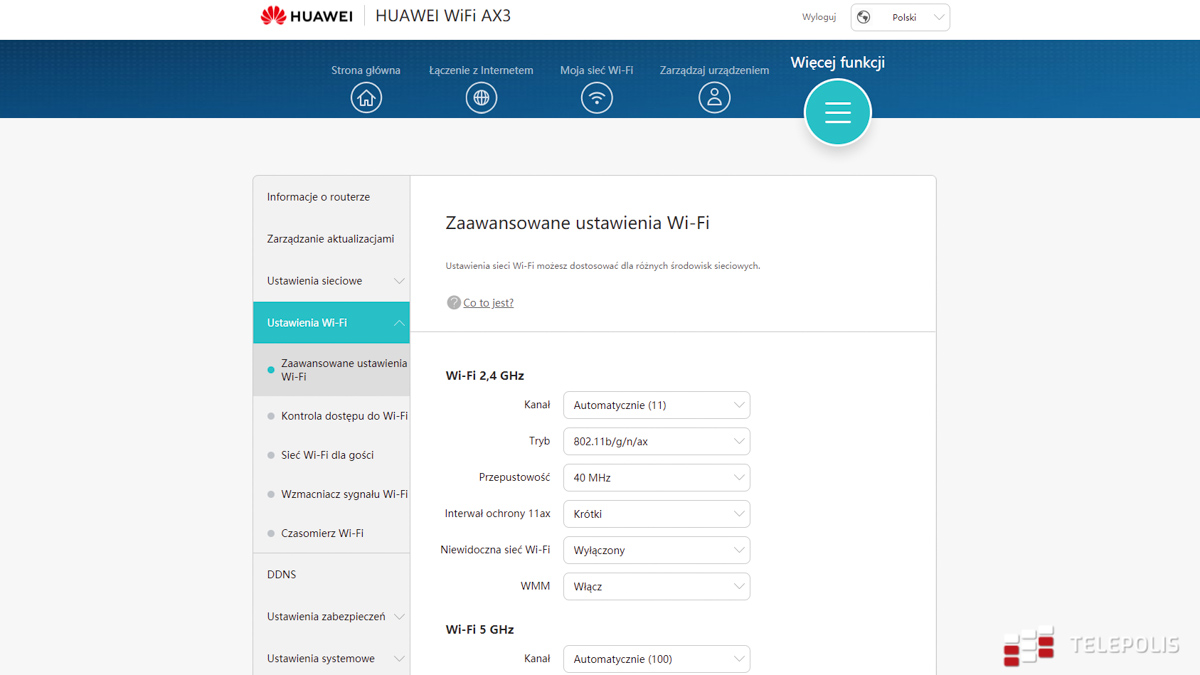Click the globe icon in language selector
This screenshot has width=1200, height=675.
point(864,17)
